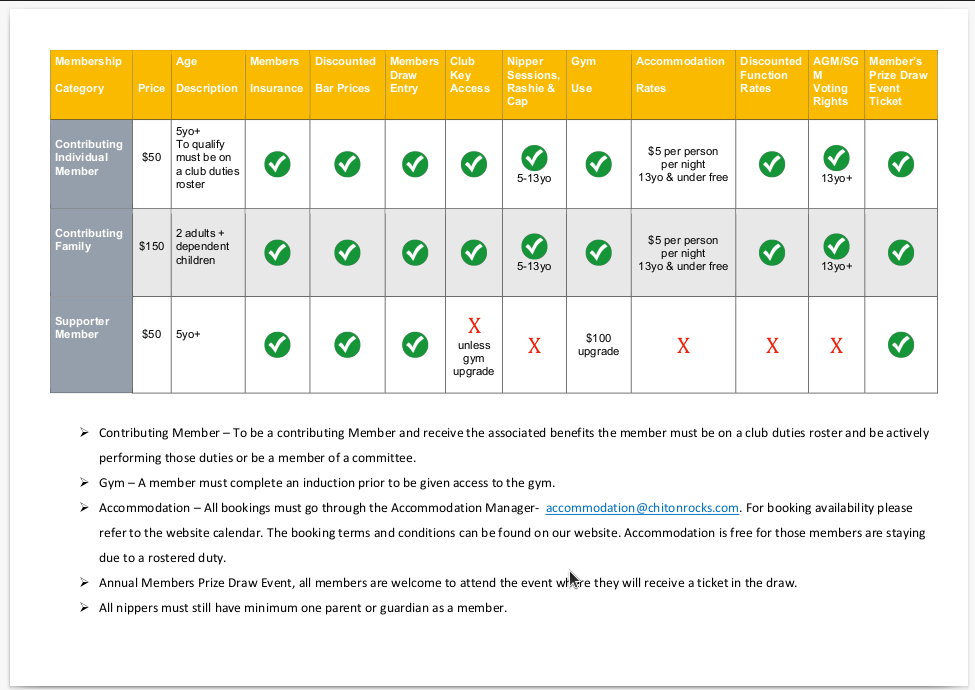Click the 'unless gym upgrade' text
975x690 pixels.
click(x=474, y=358)
